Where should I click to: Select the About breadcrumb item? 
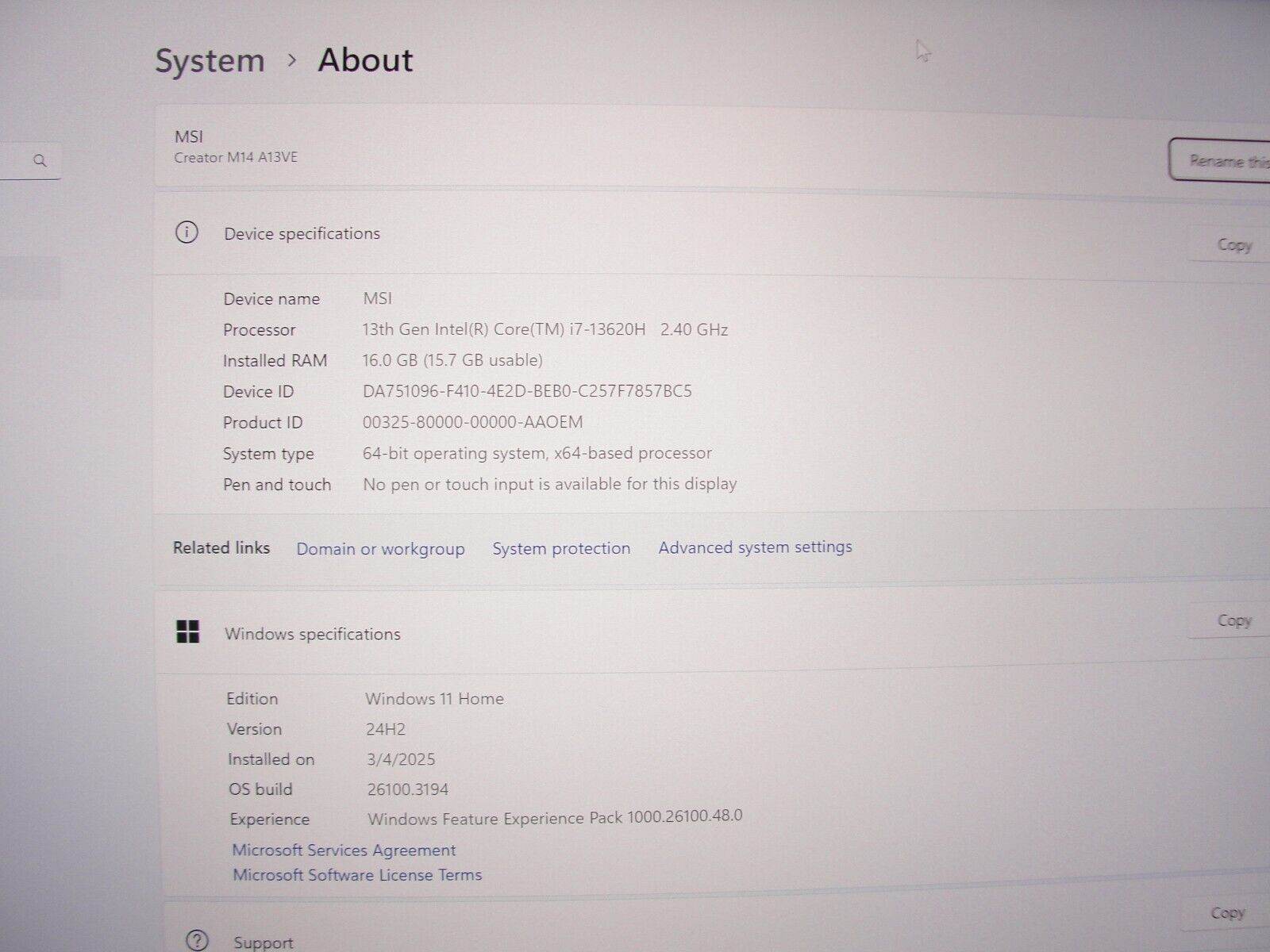click(x=364, y=59)
